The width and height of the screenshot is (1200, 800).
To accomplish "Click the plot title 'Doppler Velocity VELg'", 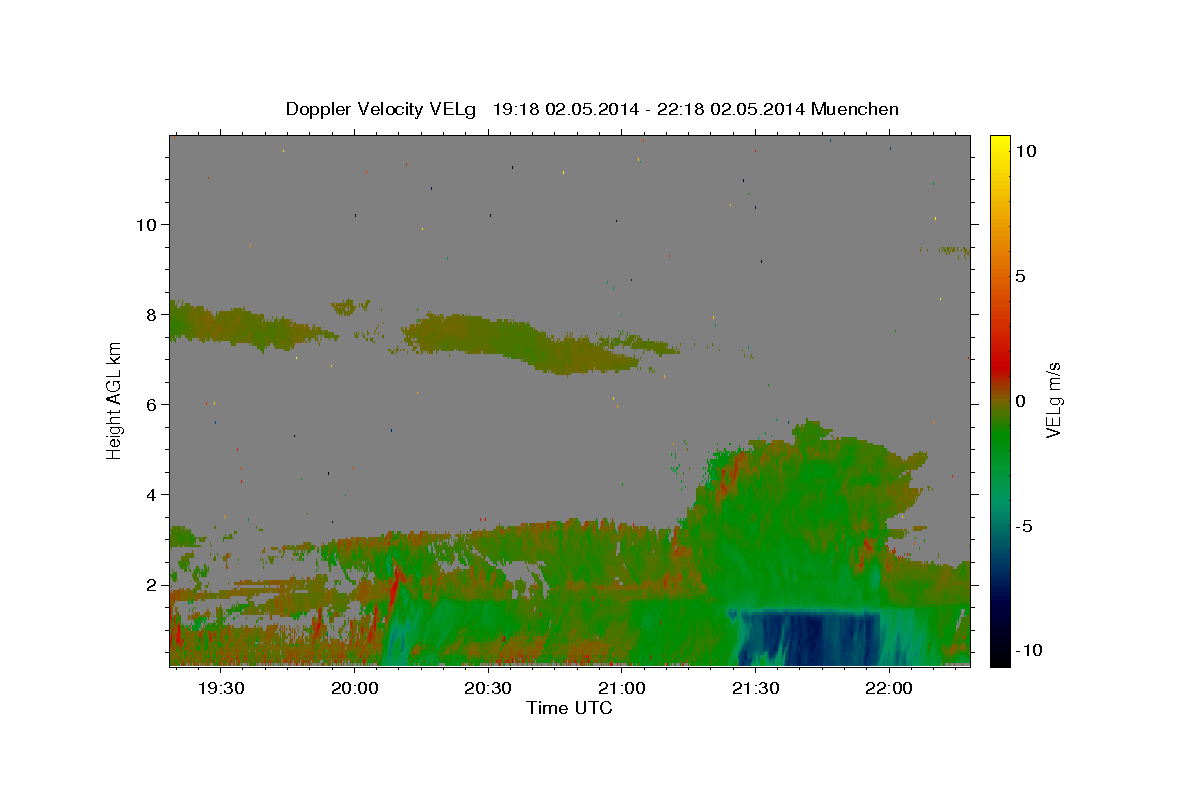I will 382,109.
